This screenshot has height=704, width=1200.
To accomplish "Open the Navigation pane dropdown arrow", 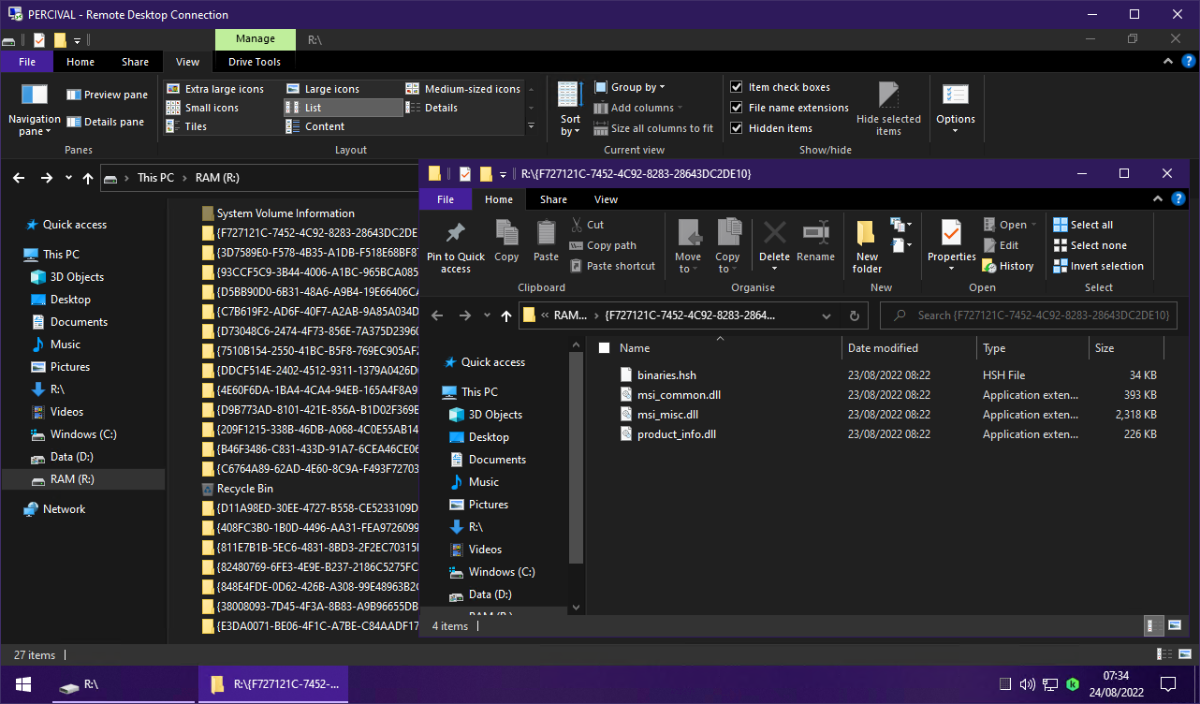I will click(47, 132).
